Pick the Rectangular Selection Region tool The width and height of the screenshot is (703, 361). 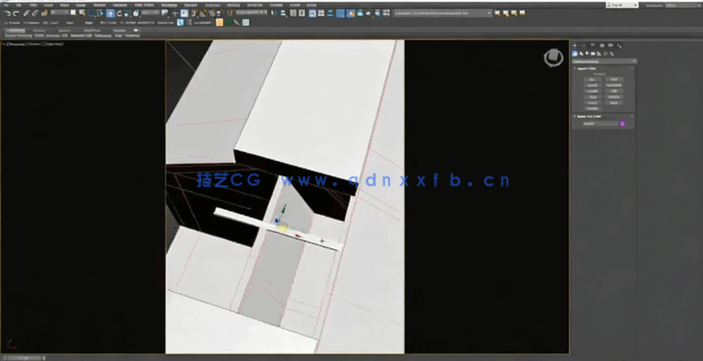coord(91,13)
